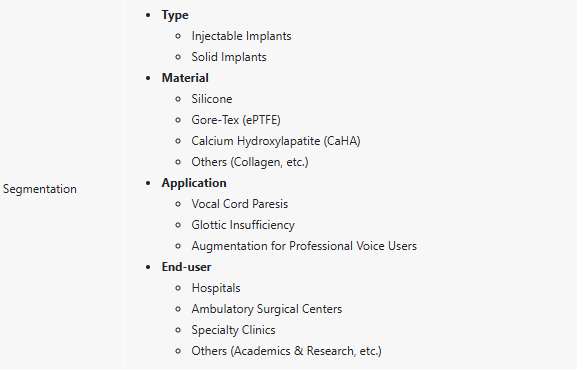Select the Silicone list item
Screen dimensions: 577x370
[x=212, y=99]
